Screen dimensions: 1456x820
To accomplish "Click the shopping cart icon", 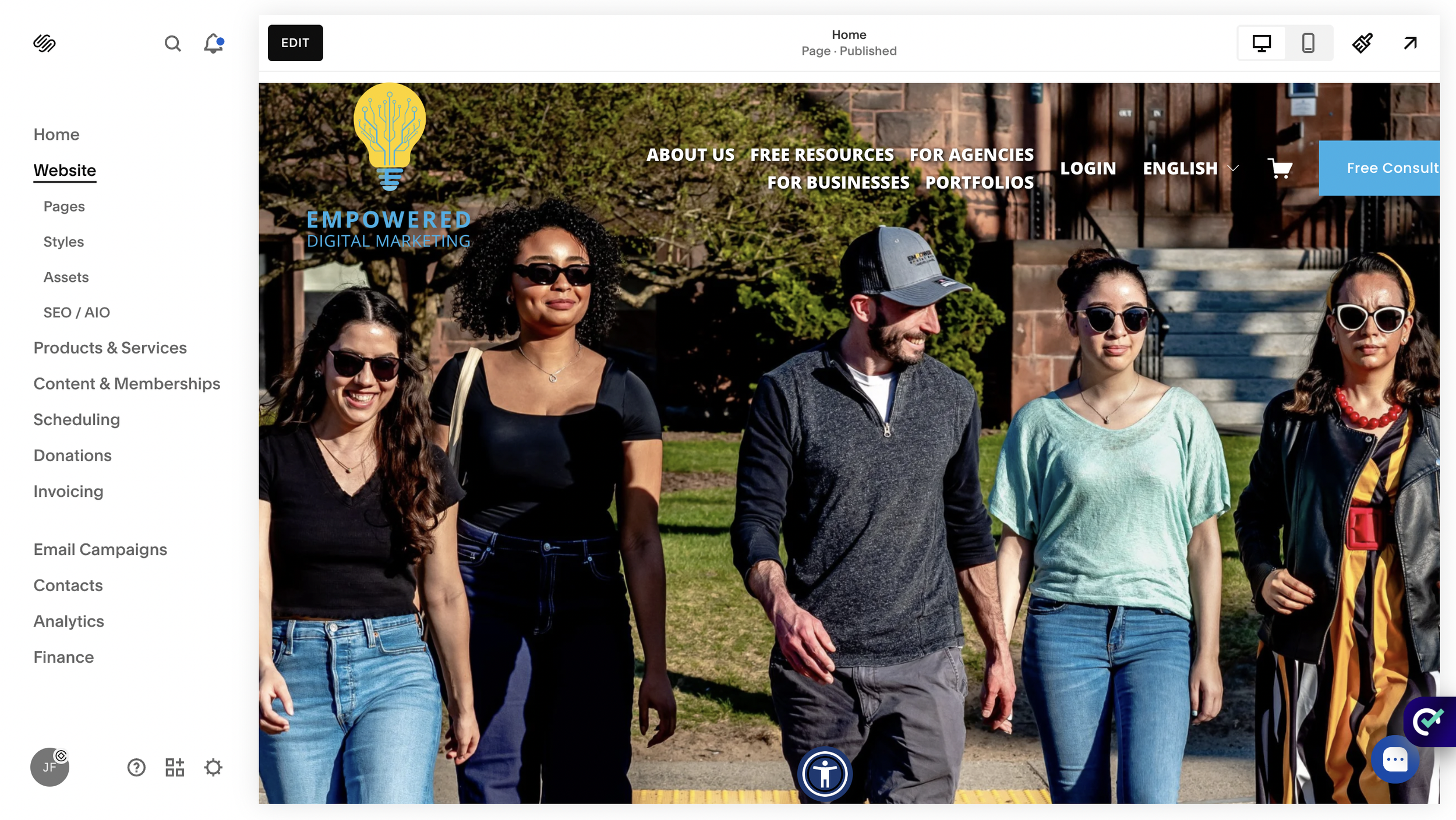I will (1280, 168).
